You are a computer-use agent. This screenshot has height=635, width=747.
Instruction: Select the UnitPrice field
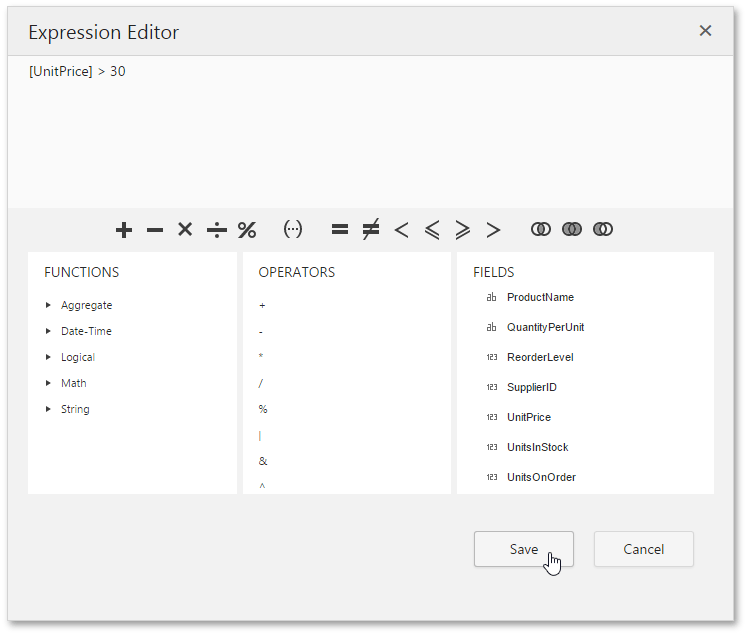tap(528, 417)
